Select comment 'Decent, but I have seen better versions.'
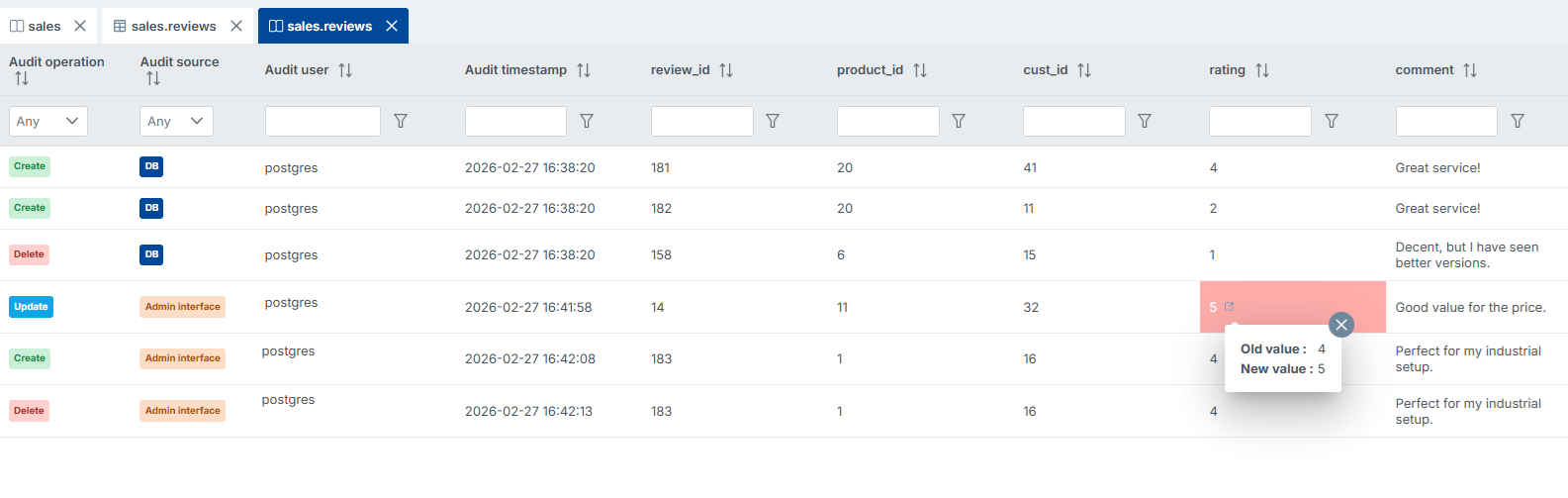 point(1467,254)
